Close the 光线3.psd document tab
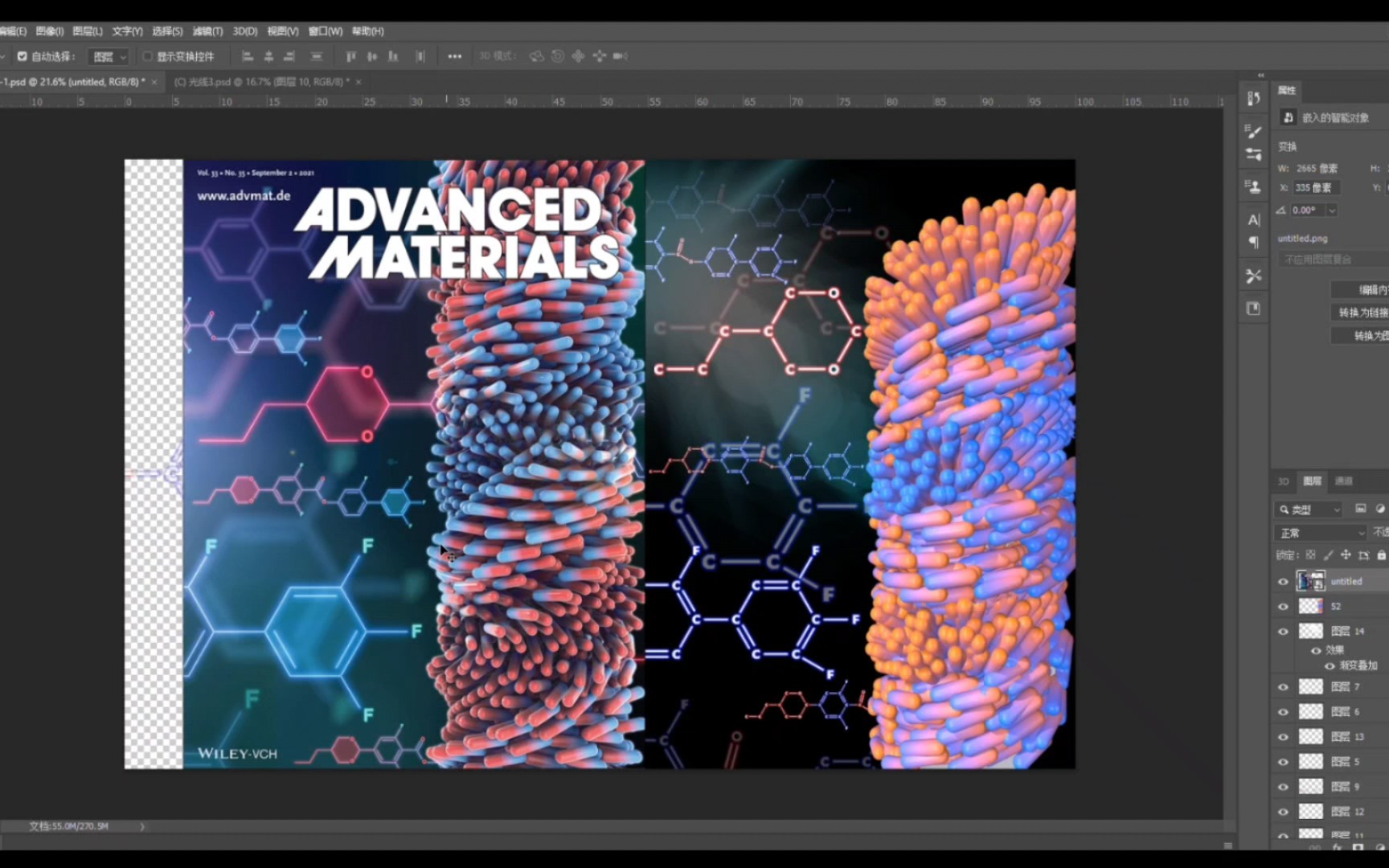 359,82
